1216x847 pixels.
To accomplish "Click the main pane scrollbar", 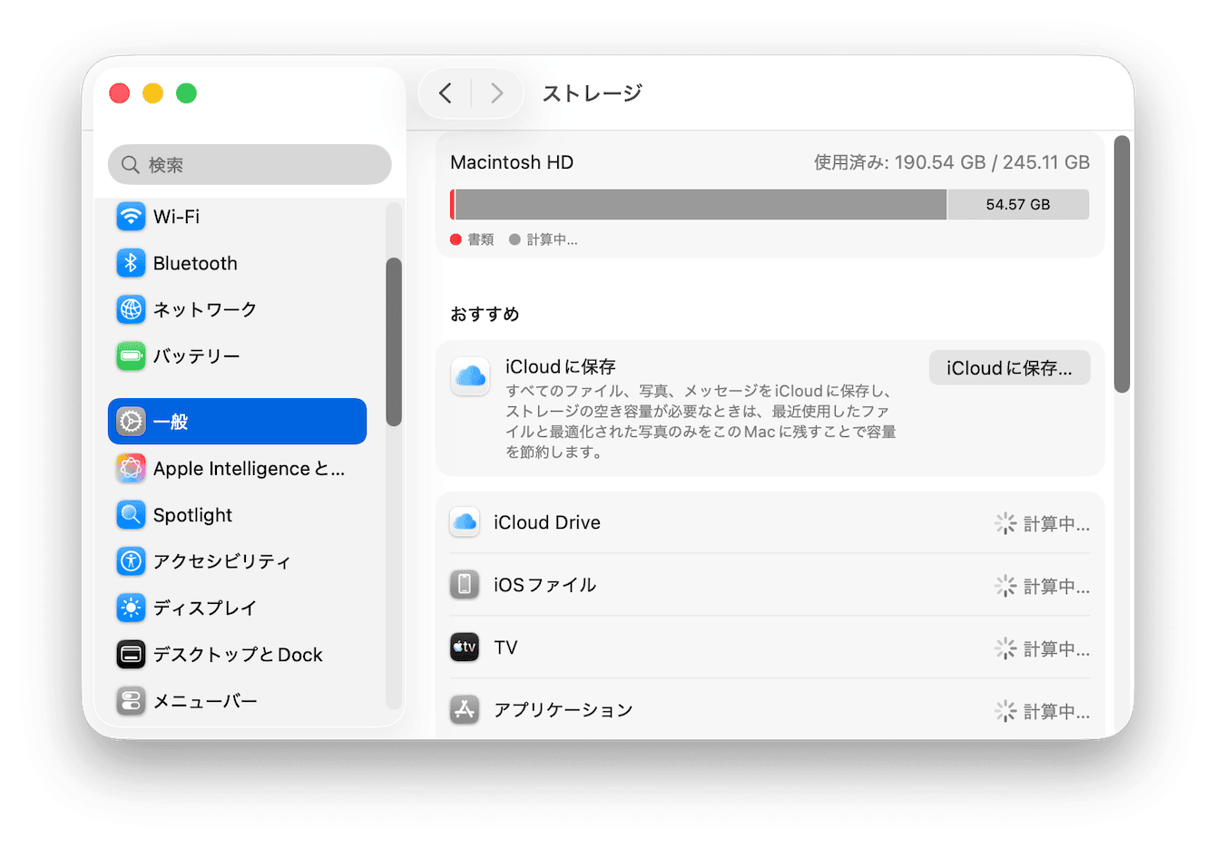I will tap(1122, 263).
